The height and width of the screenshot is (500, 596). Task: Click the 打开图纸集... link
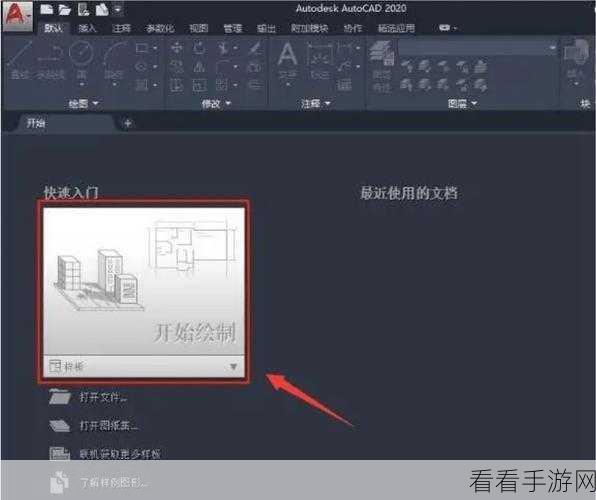pyautogui.click(x=108, y=425)
